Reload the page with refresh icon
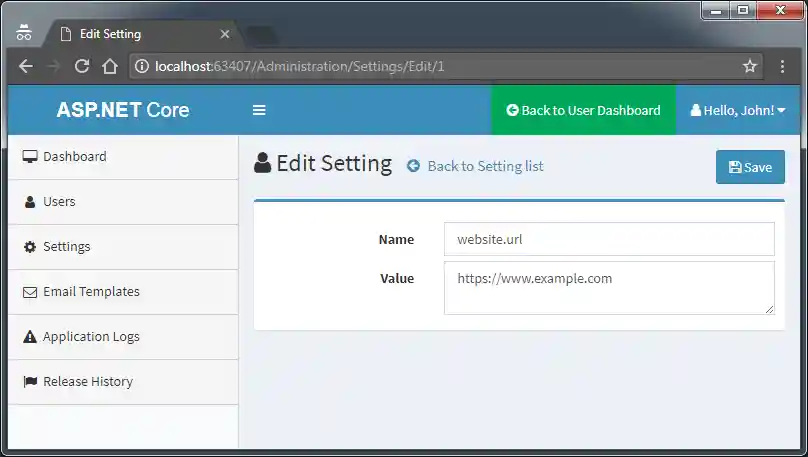The height and width of the screenshot is (457, 808). tap(82, 66)
